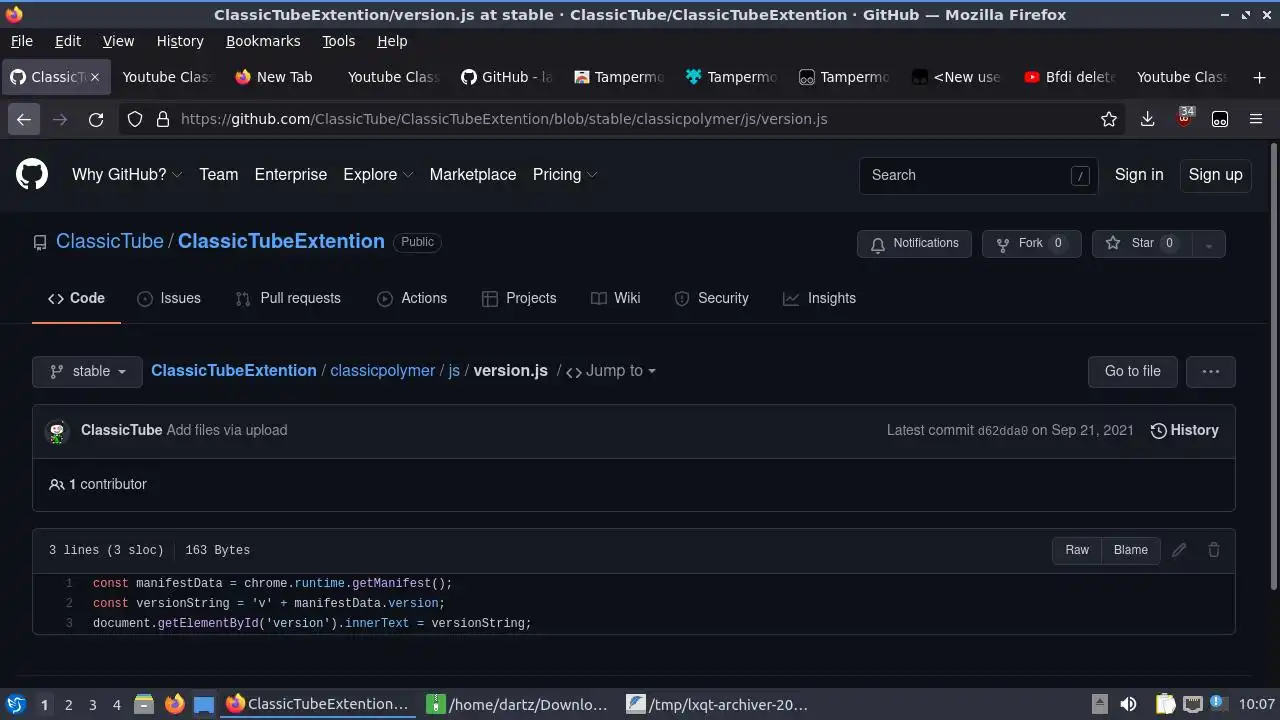Click the Fork button
The image size is (1280, 720).
coord(1031,244)
